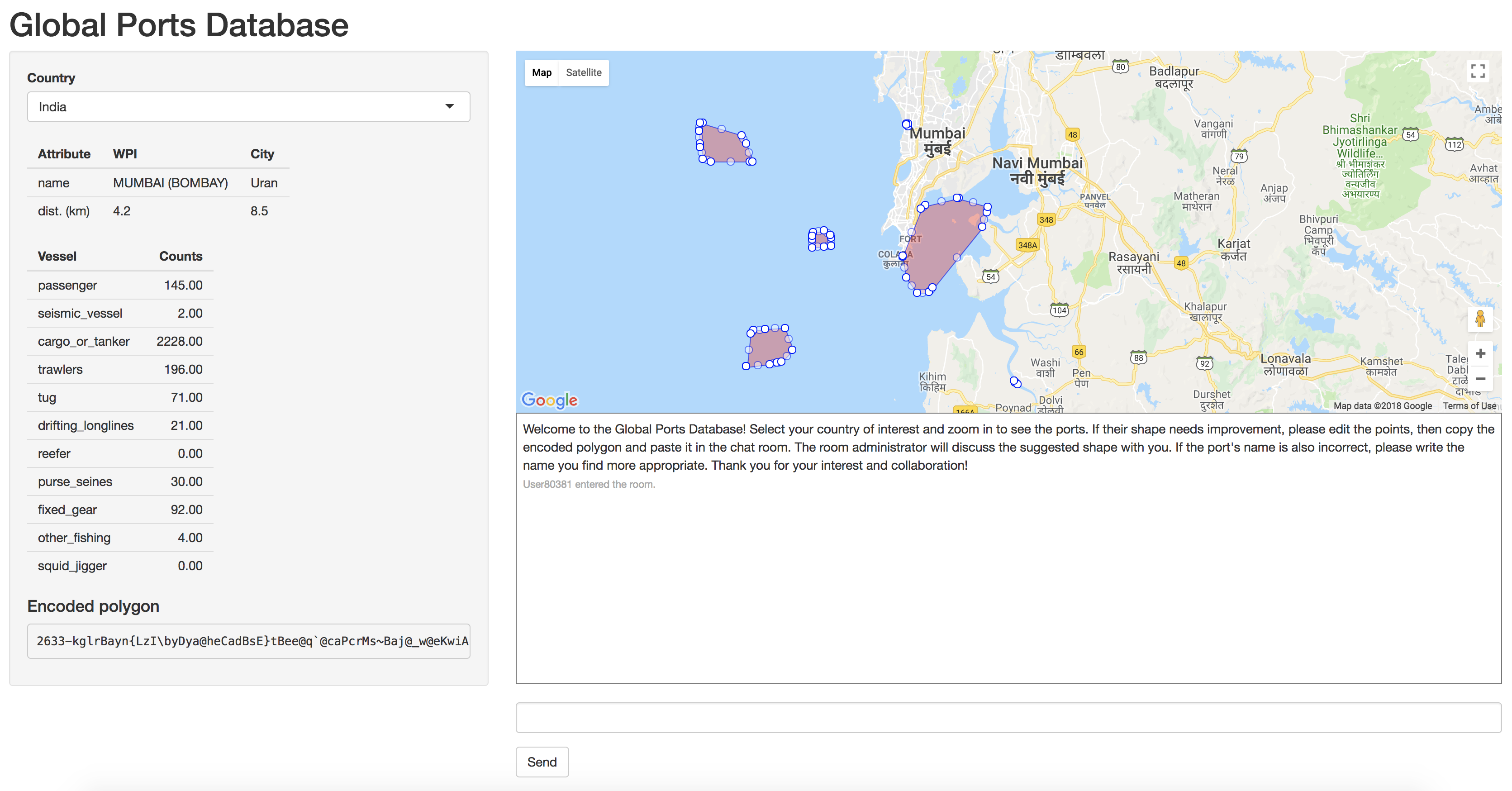Click the Google logo on map
The width and height of the screenshot is (1512, 791).
pyautogui.click(x=549, y=400)
